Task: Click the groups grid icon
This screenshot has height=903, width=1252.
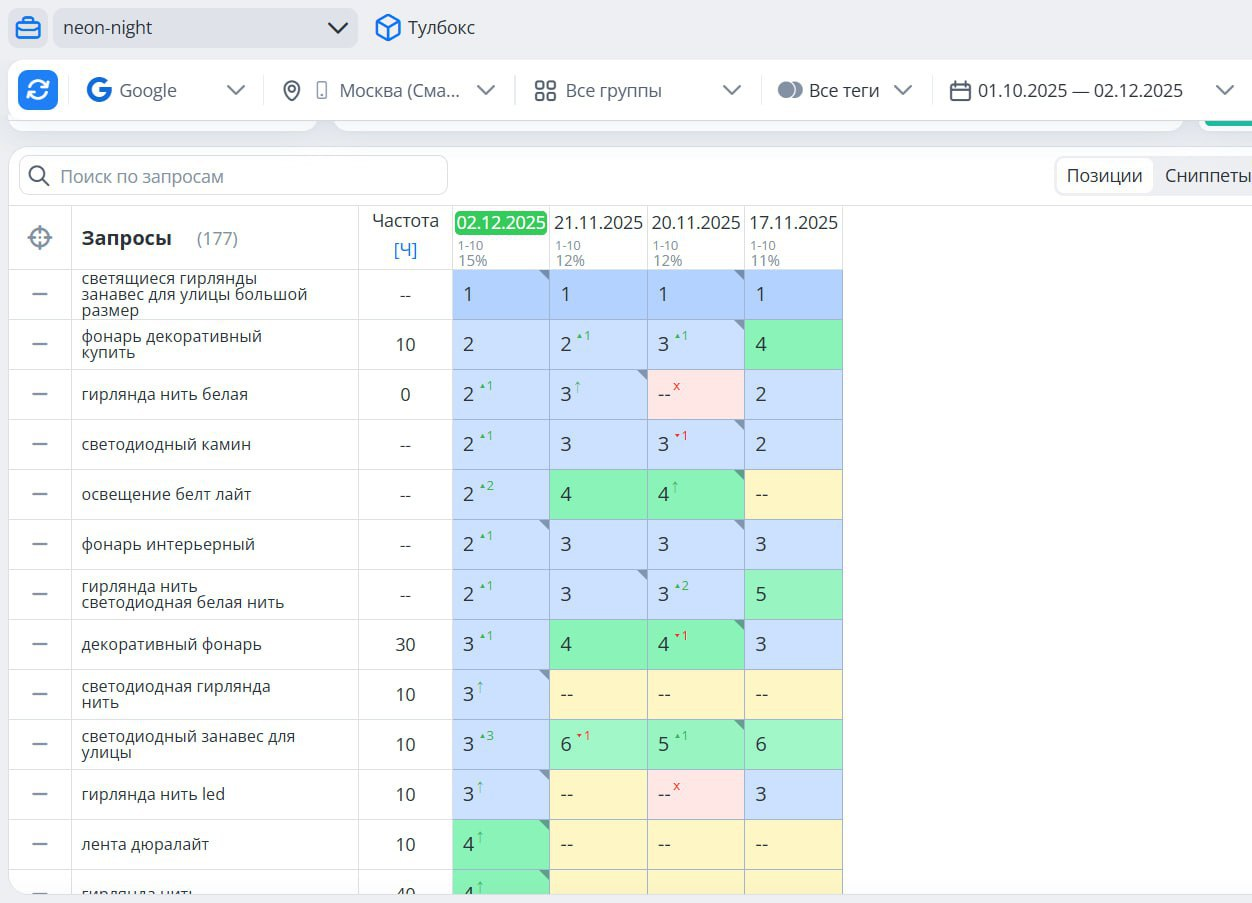Action: (x=545, y=91)
